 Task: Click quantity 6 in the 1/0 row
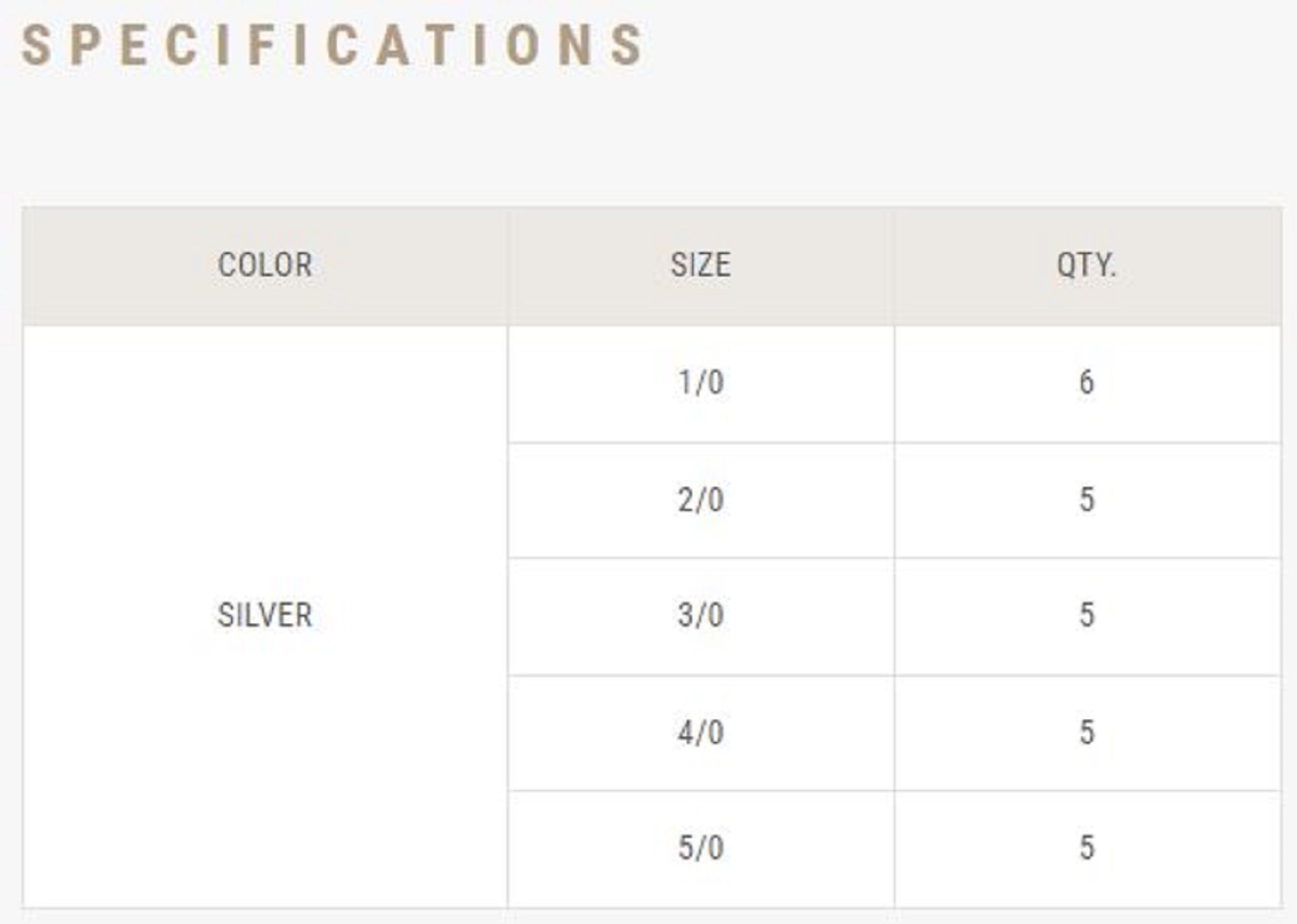point(1086,383)
